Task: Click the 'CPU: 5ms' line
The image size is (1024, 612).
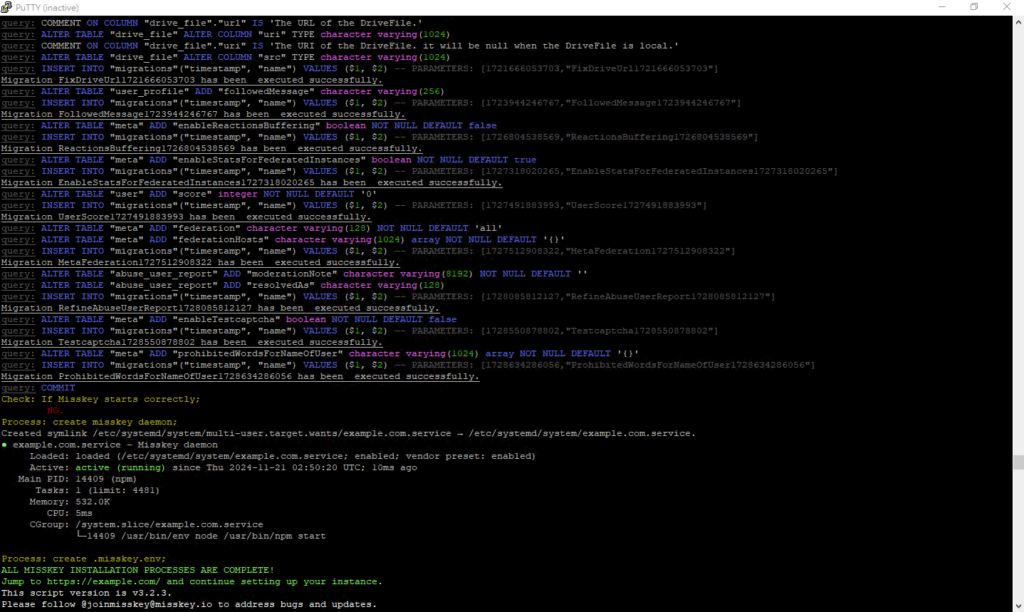Action: (69, 513)
